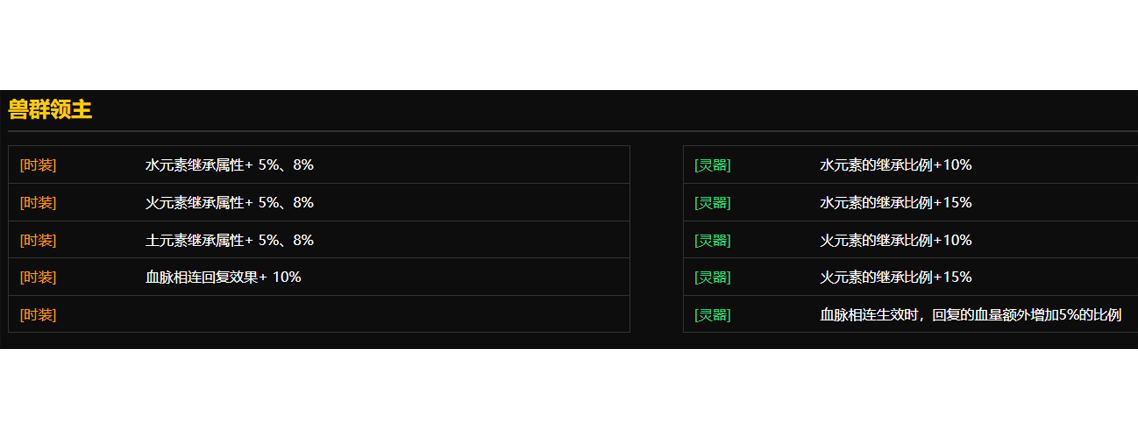Click the [灵器] tag beside 血脉相连生效时

coord(712,315)
